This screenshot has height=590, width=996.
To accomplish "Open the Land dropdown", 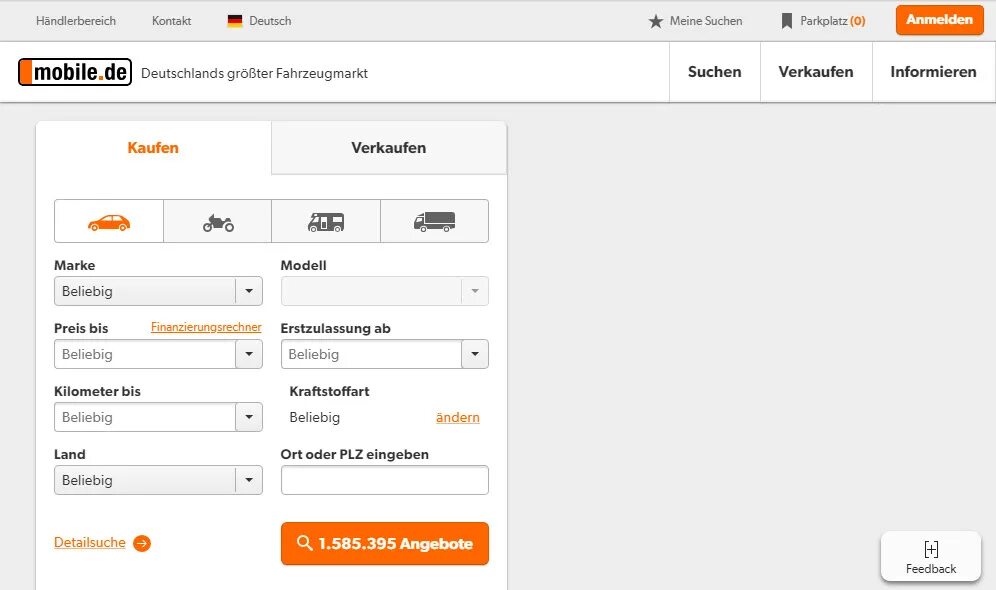I will pyautogui.click(x=158, y=479).
